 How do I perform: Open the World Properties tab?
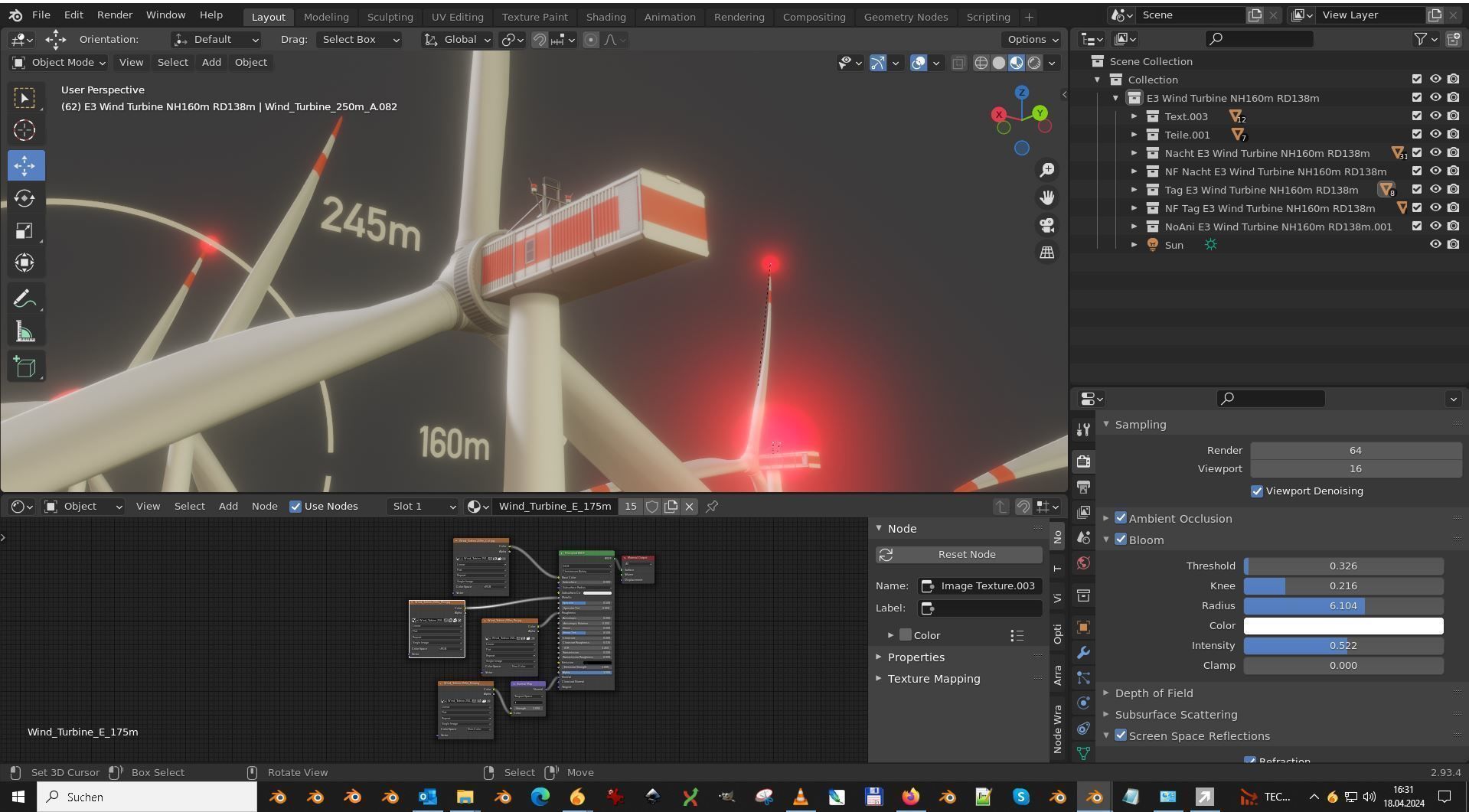coord(1083,563)
